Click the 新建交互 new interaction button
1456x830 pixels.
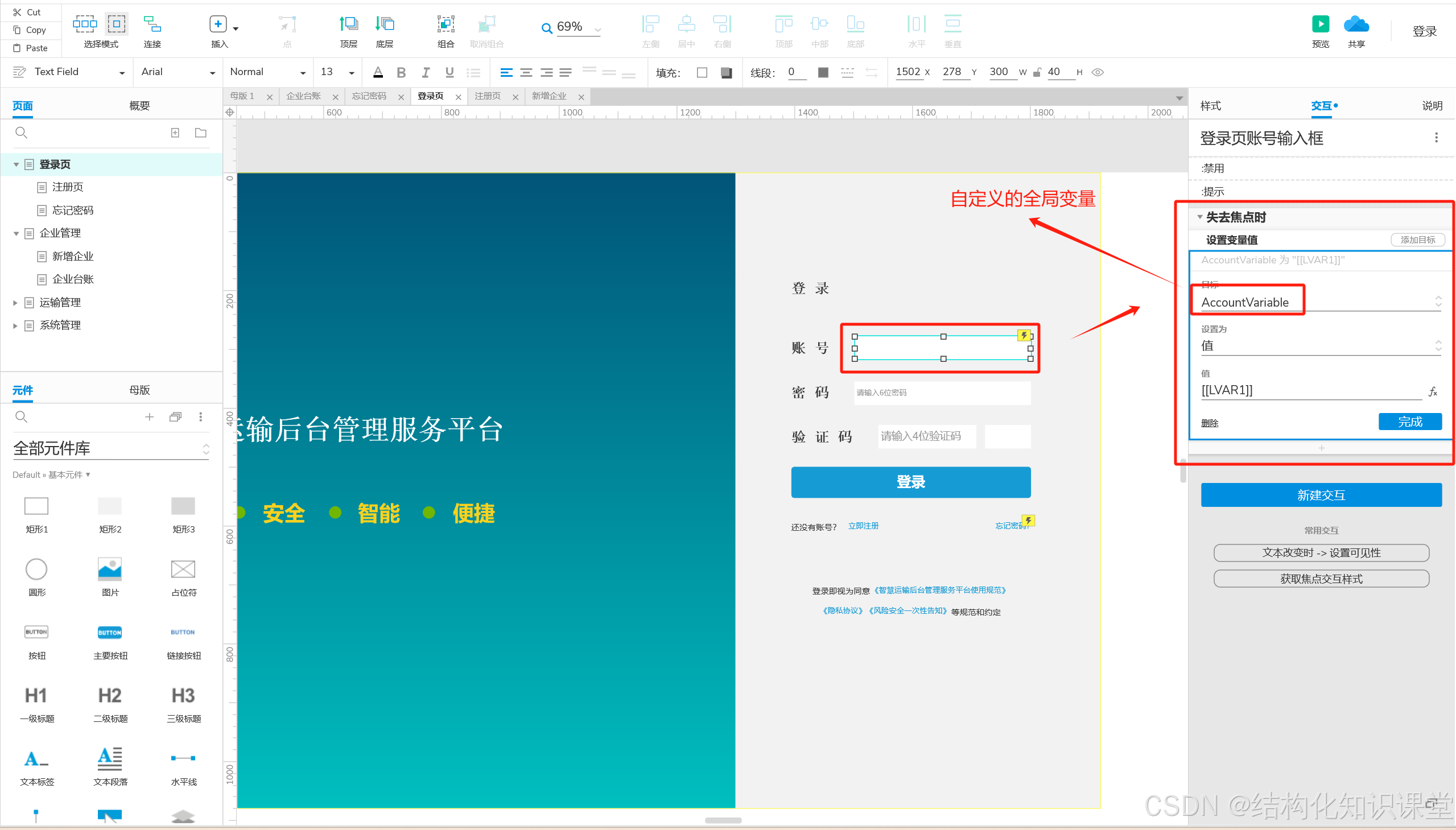click(x=1321, y=495)
